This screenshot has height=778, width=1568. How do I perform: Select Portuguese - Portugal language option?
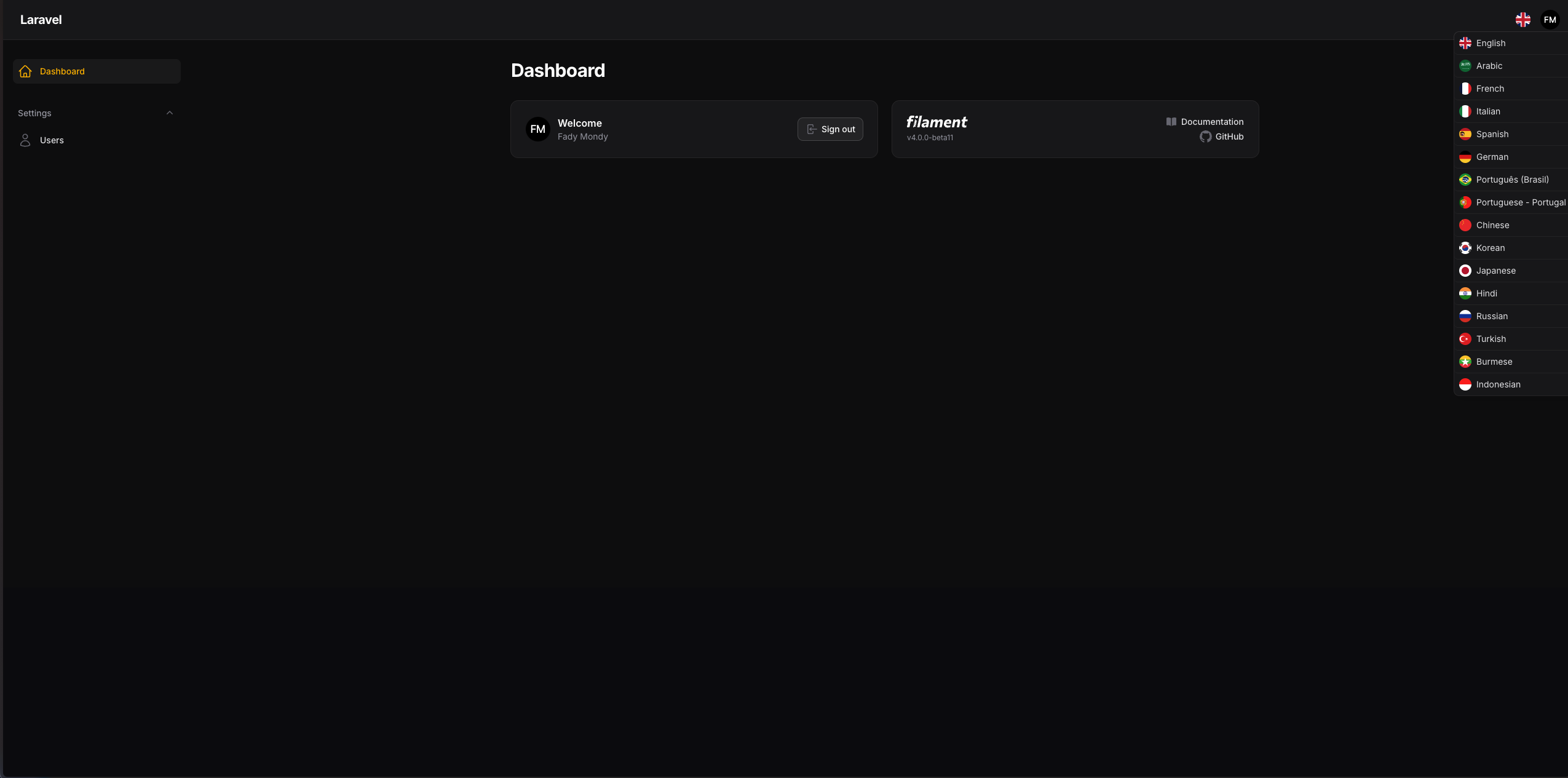pos(1520,202)
